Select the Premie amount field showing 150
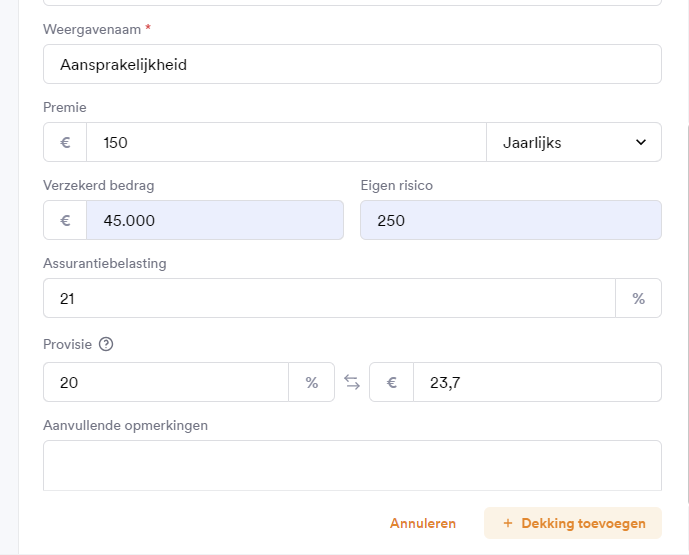Image resolution: width=689 pixels, height=555 pixels. pos(286,142)
